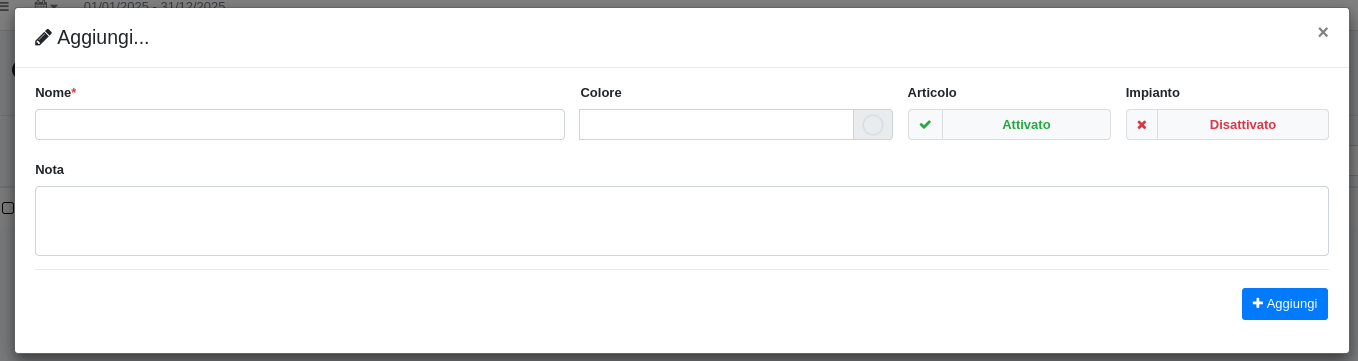Click inside the Nota text area
The image size is (1358, 361).
click(x=682, y=221)
